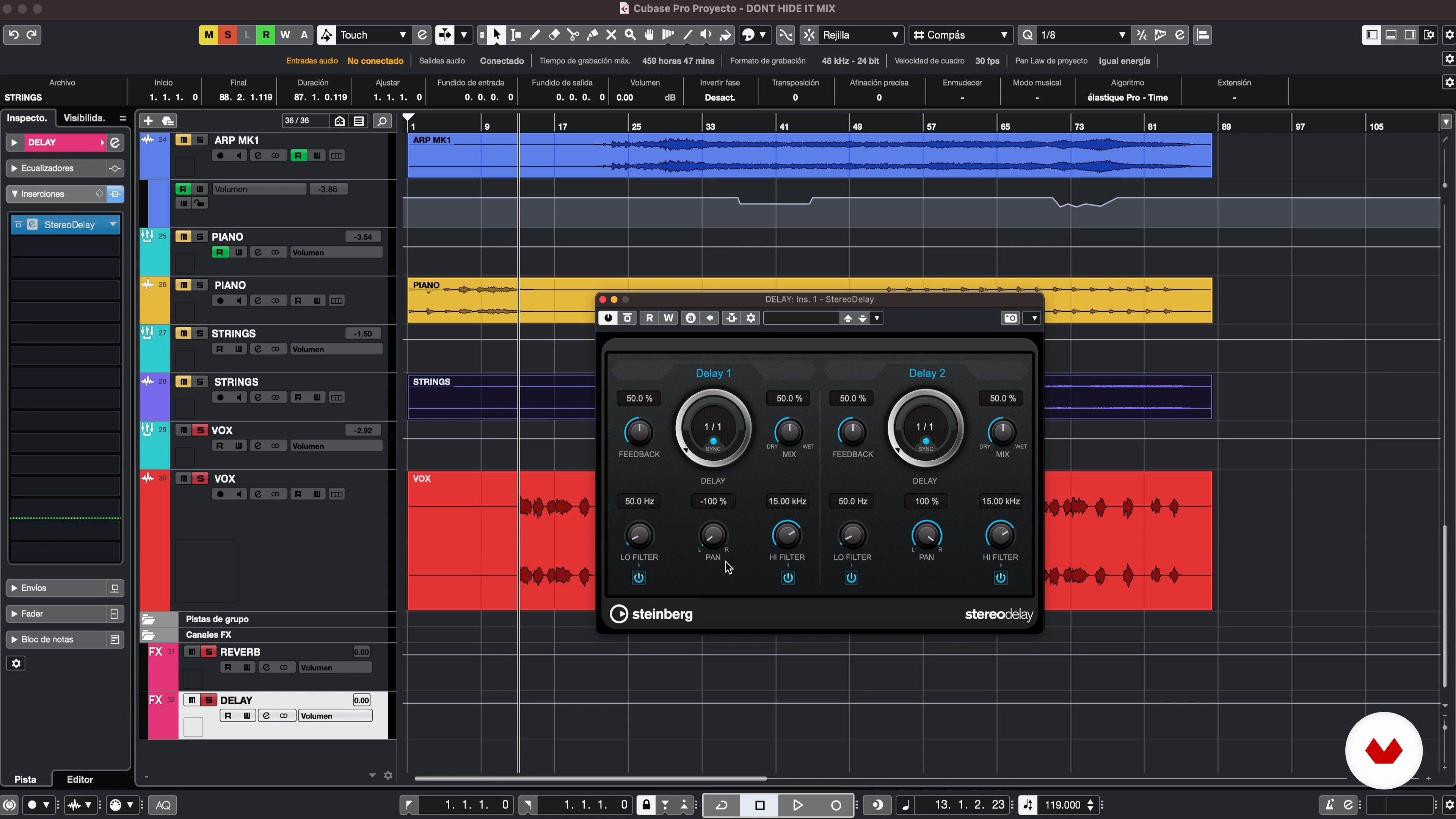Open plugin settings gear in StereoDelay window

point(751,318)
